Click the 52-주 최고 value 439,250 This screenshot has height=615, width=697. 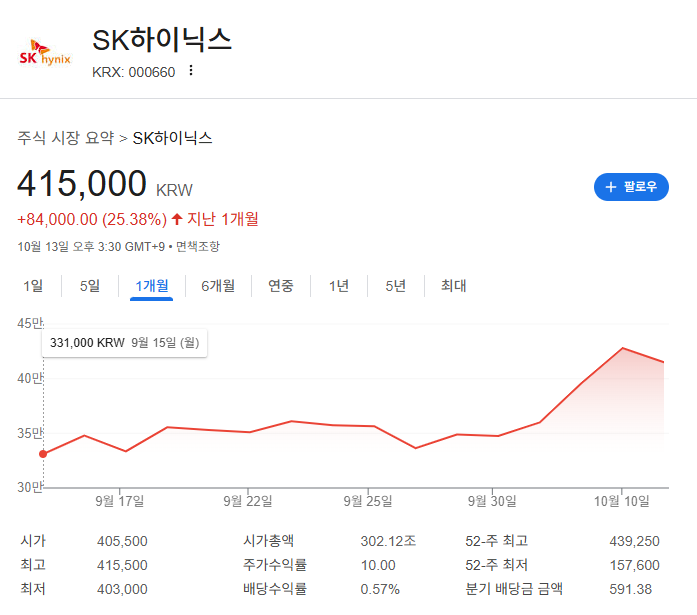634,541
